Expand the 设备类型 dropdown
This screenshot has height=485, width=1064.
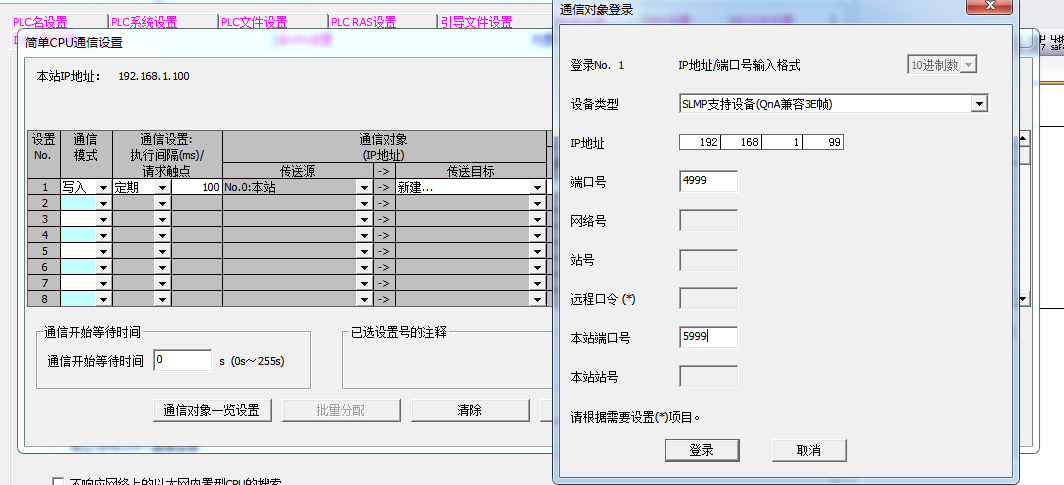[978, 104]
